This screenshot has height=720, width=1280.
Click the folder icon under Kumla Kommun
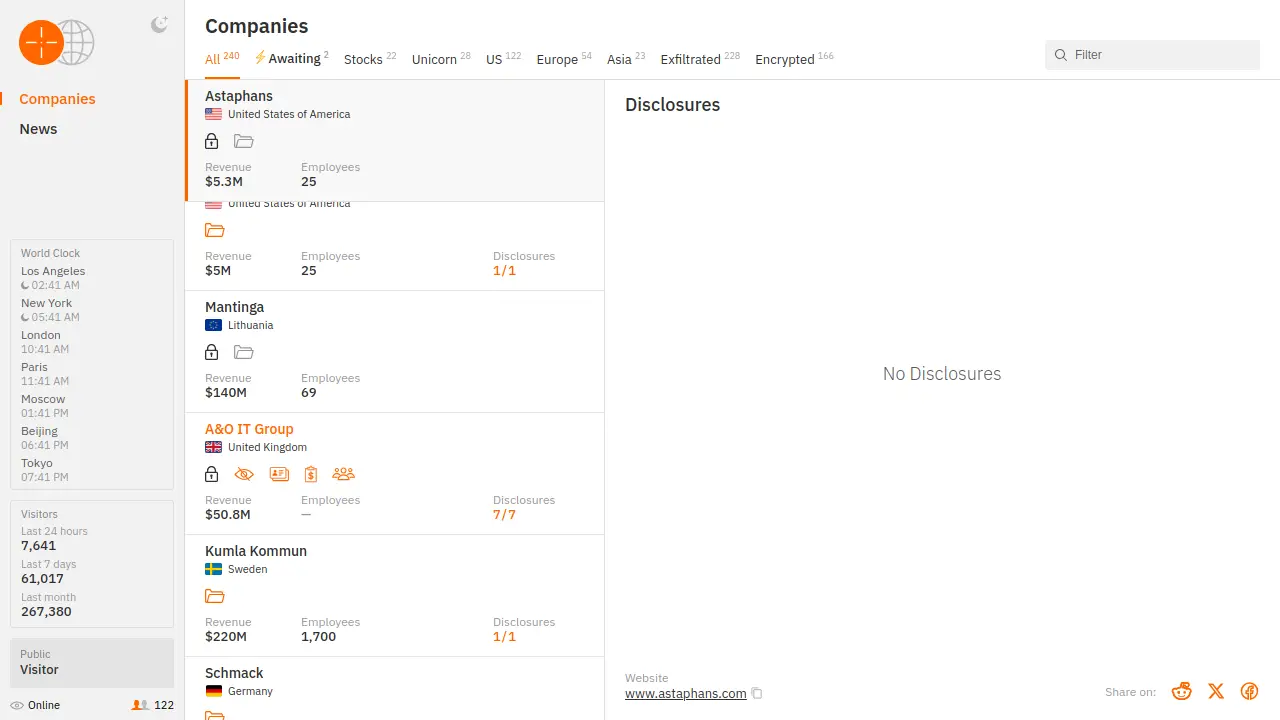(214, 596)
